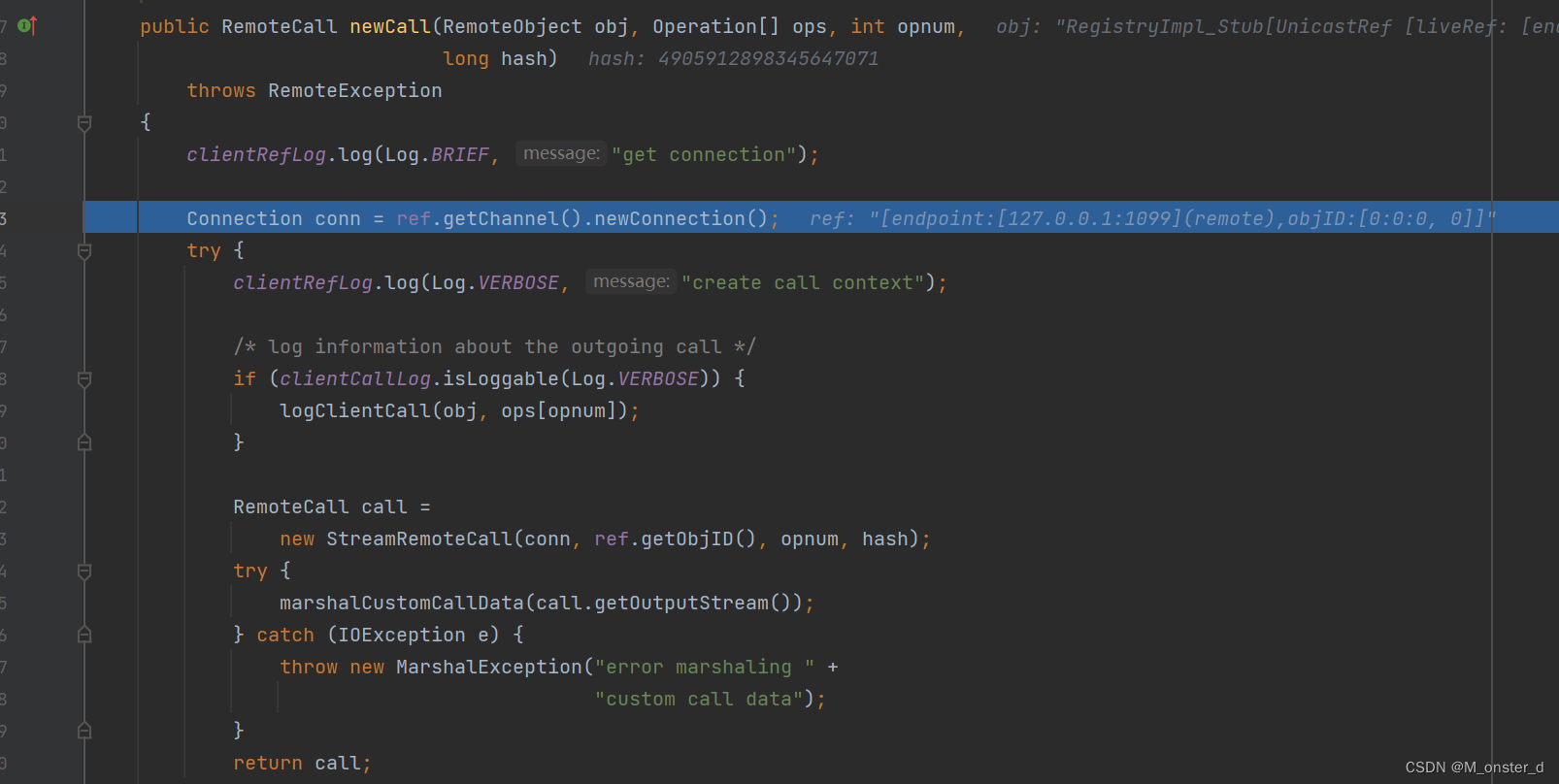
Task: Click the message: hint before "create call context"
Action: click(631, 281)
